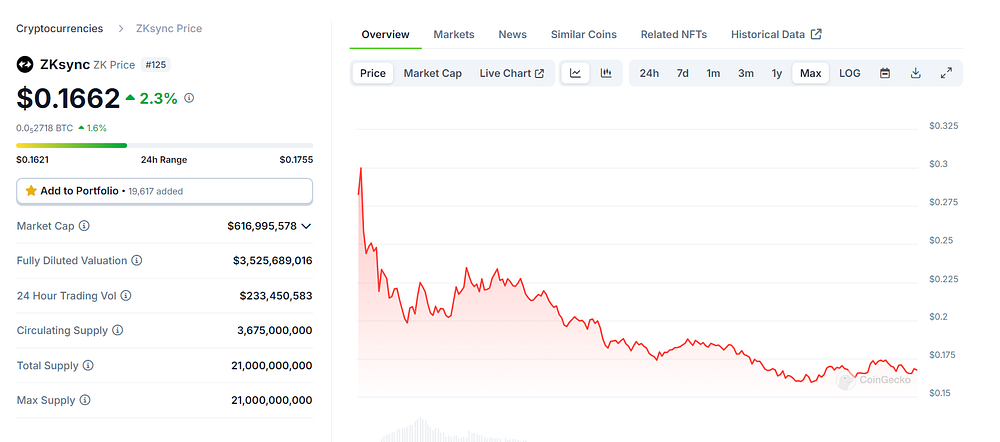The width and height of the screenshot is (1000, 442).
Task: Click the star icon in Add to Portfolio
Action: 31,191
